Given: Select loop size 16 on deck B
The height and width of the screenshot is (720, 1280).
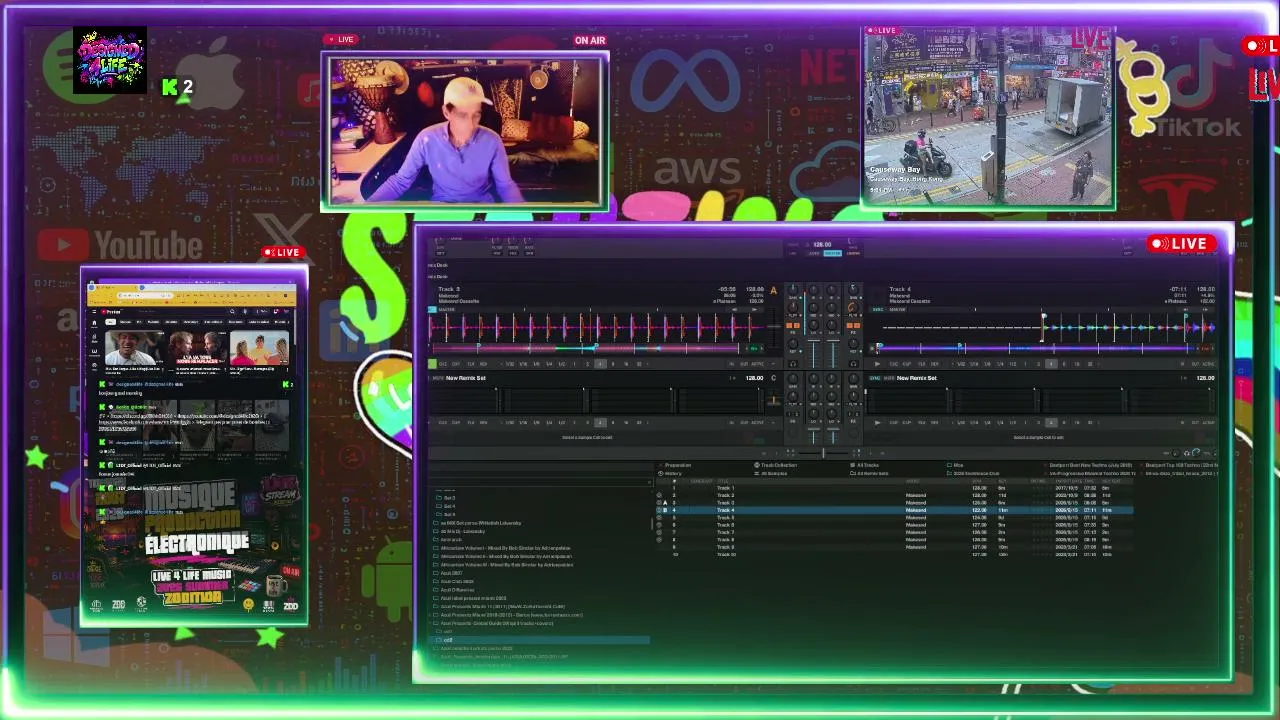Looking at the screenshot, I should click(1076, 364).
